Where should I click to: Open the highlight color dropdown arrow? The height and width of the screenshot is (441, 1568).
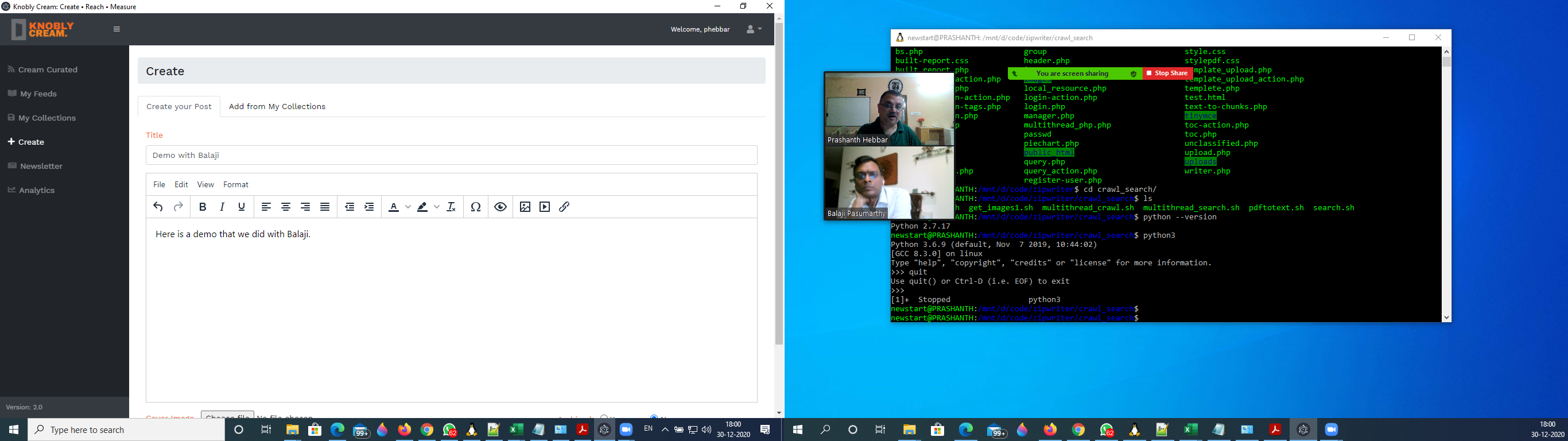coord(436,207)
